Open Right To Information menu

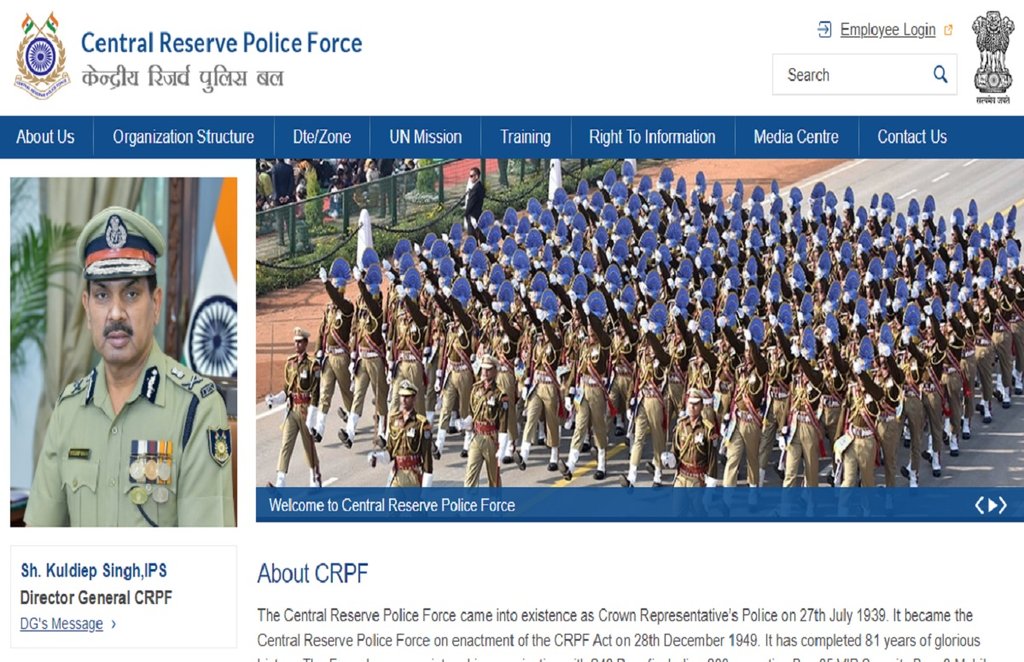click(652, 137)
